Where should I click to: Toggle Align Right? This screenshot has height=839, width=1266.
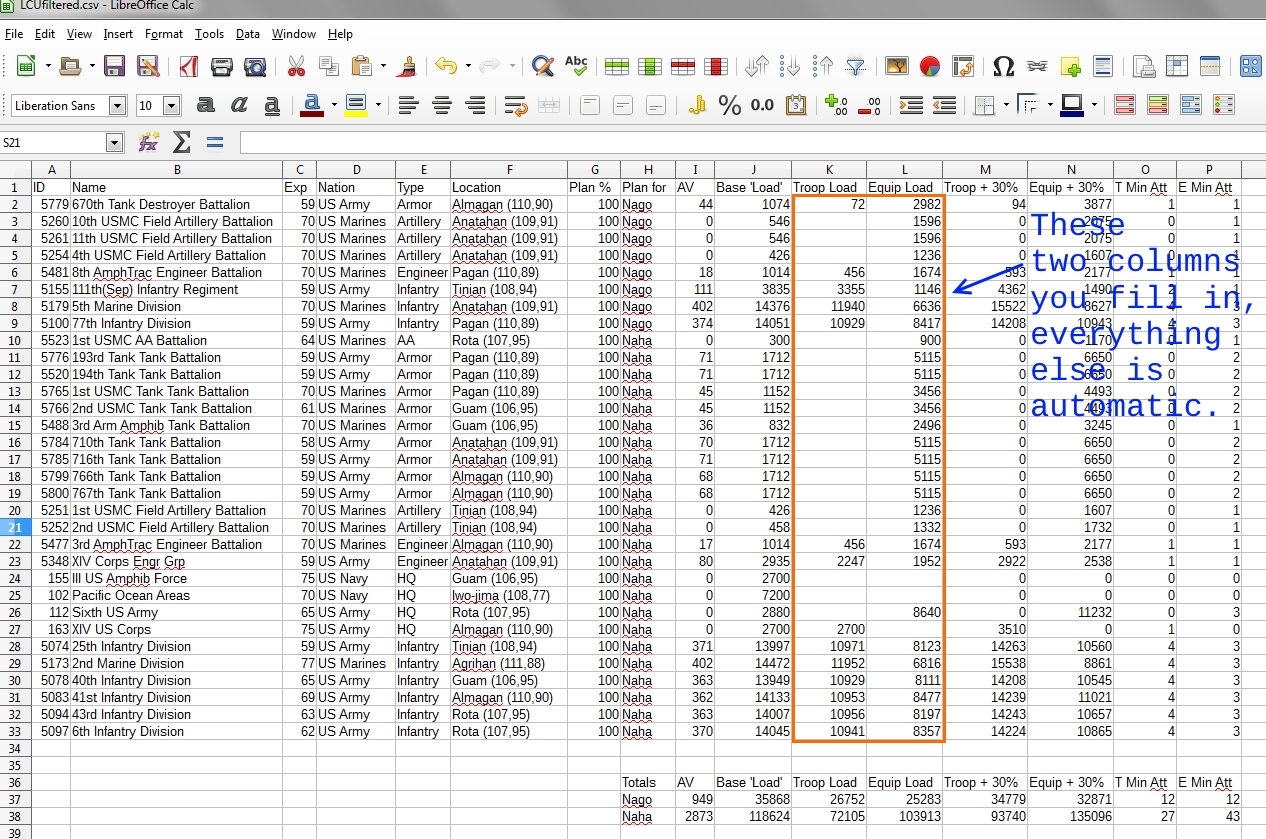475,105
